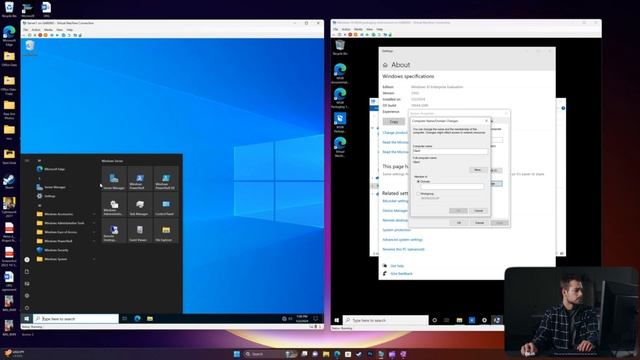The width and height of the screenshot is (640, 360).
Task: Click Cancel in System Properties dialog
Action: coord(479,223)
